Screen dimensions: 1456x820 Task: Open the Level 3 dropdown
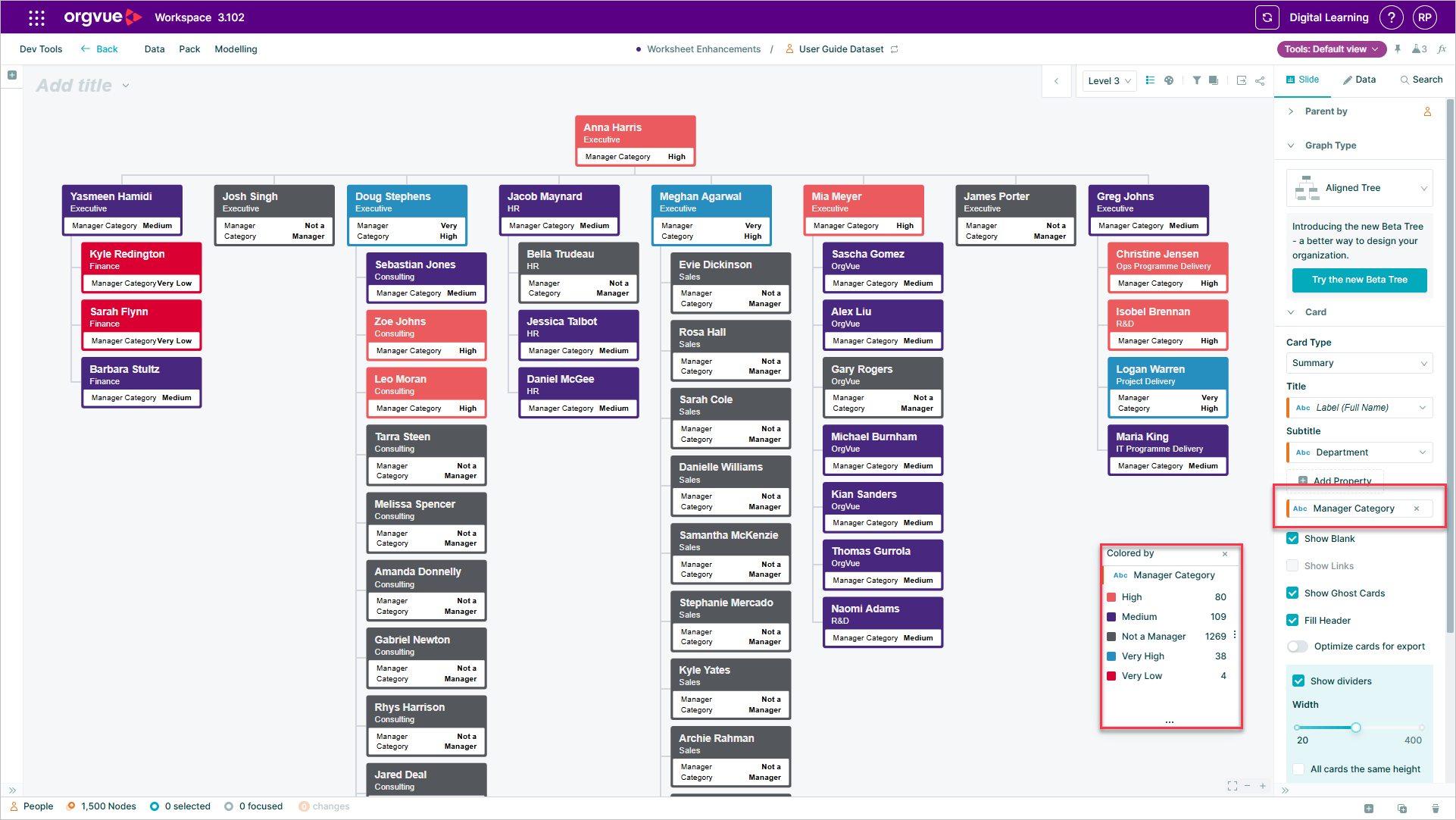click(x=1109, y=81)
